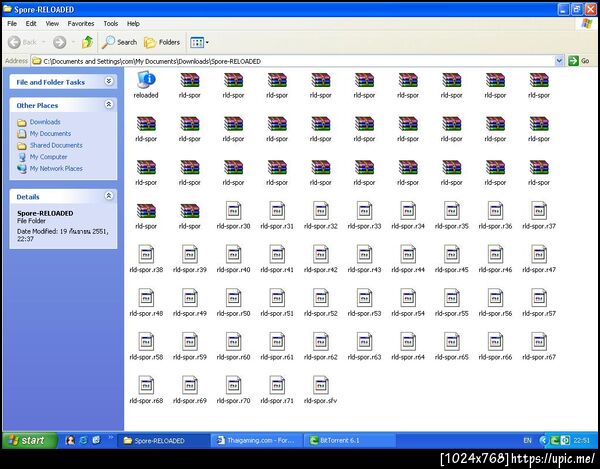Screen dimensions: 600x469
Task: Collapse the Details panel
Action: pyautogui.click(x=109, y=196)
